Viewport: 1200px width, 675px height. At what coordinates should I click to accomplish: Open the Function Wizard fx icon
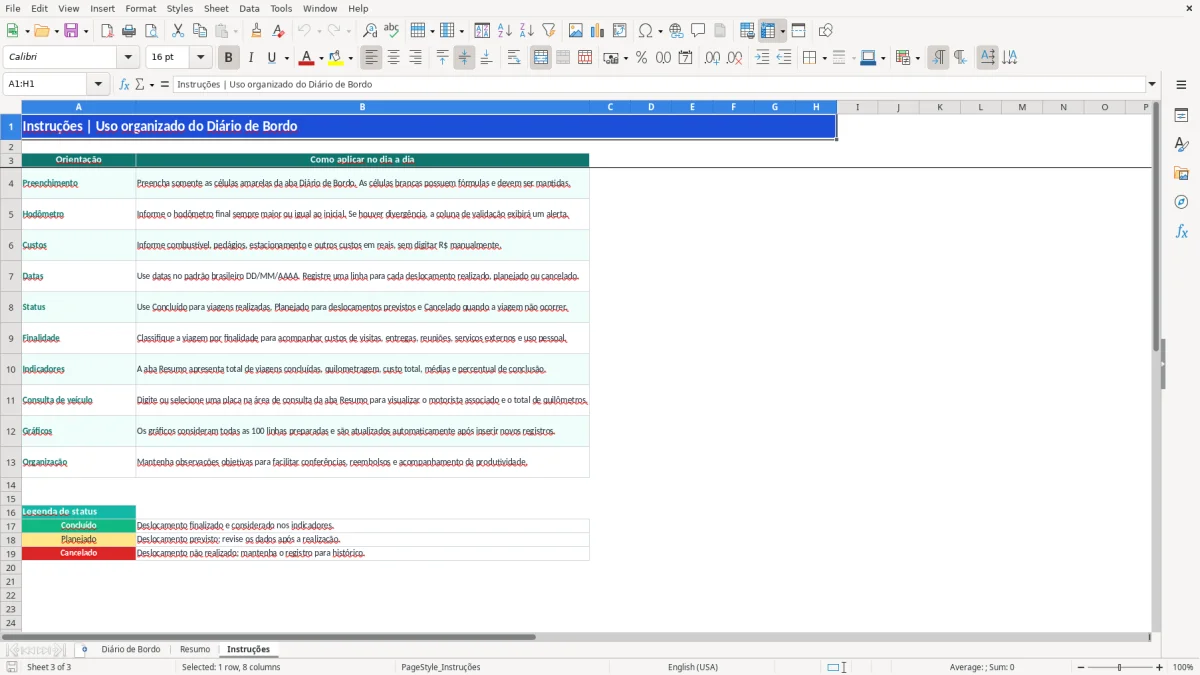(x=124, y=84)
